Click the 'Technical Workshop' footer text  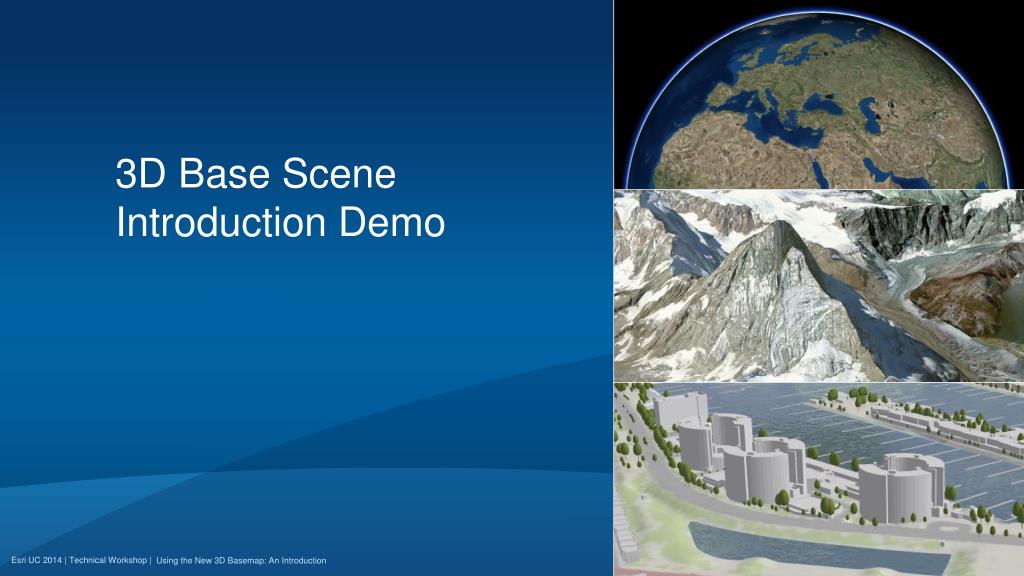tap(108, 560)
